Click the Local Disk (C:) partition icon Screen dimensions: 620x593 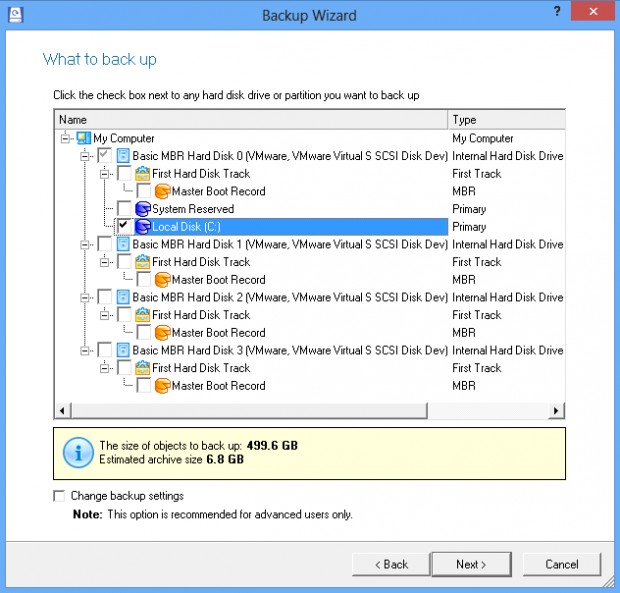coord(142,227)
